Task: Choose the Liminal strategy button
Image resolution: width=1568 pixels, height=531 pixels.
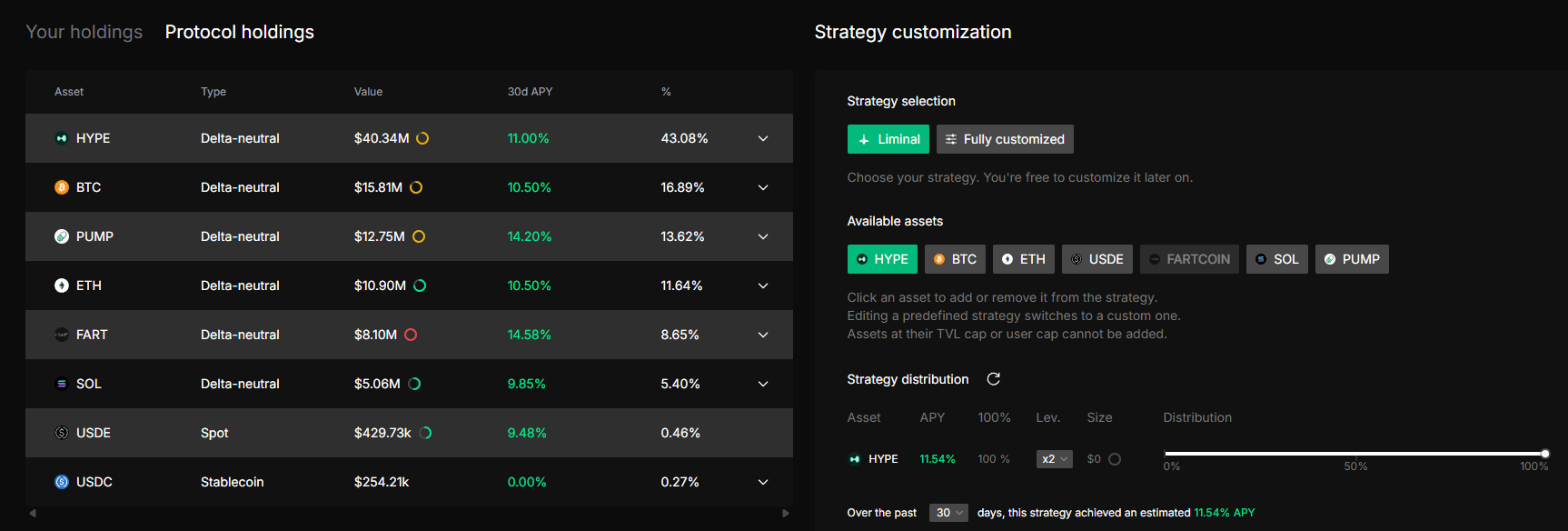Action: coord(888,139)
